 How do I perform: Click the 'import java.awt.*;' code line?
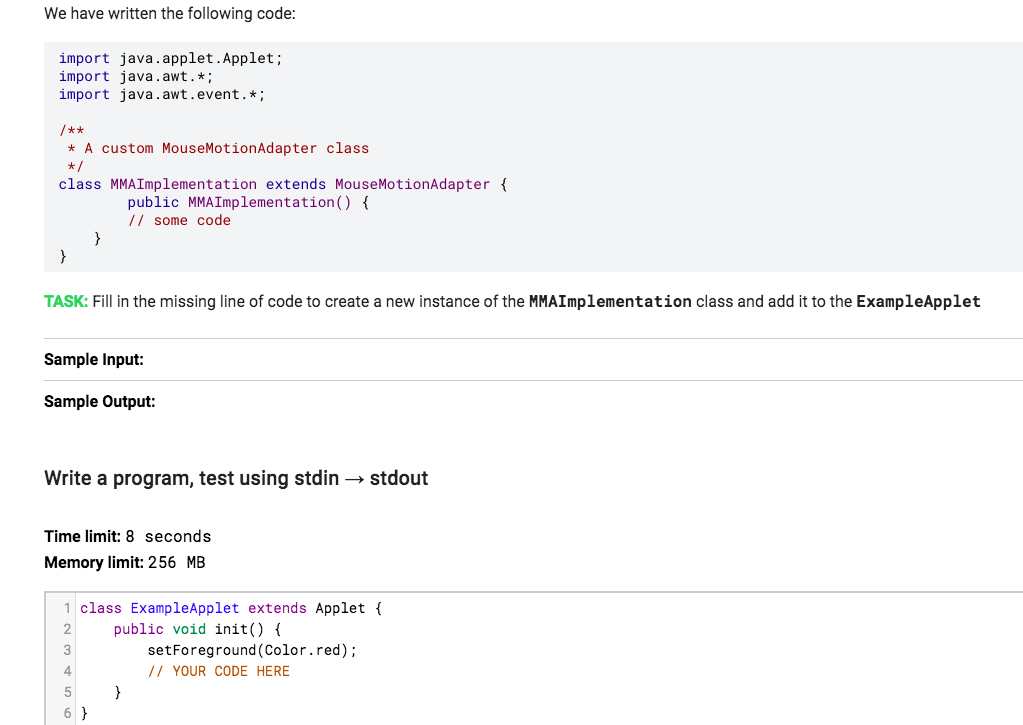(x=136, y=77)
